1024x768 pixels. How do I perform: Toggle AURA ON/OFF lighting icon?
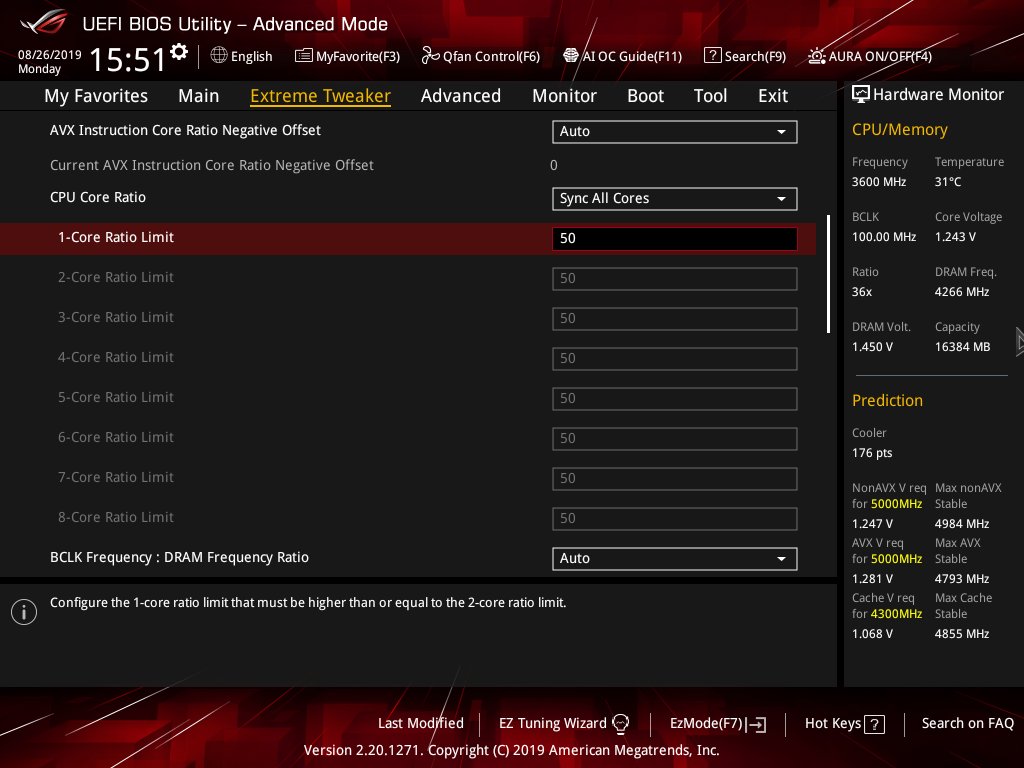pos(816,56)
